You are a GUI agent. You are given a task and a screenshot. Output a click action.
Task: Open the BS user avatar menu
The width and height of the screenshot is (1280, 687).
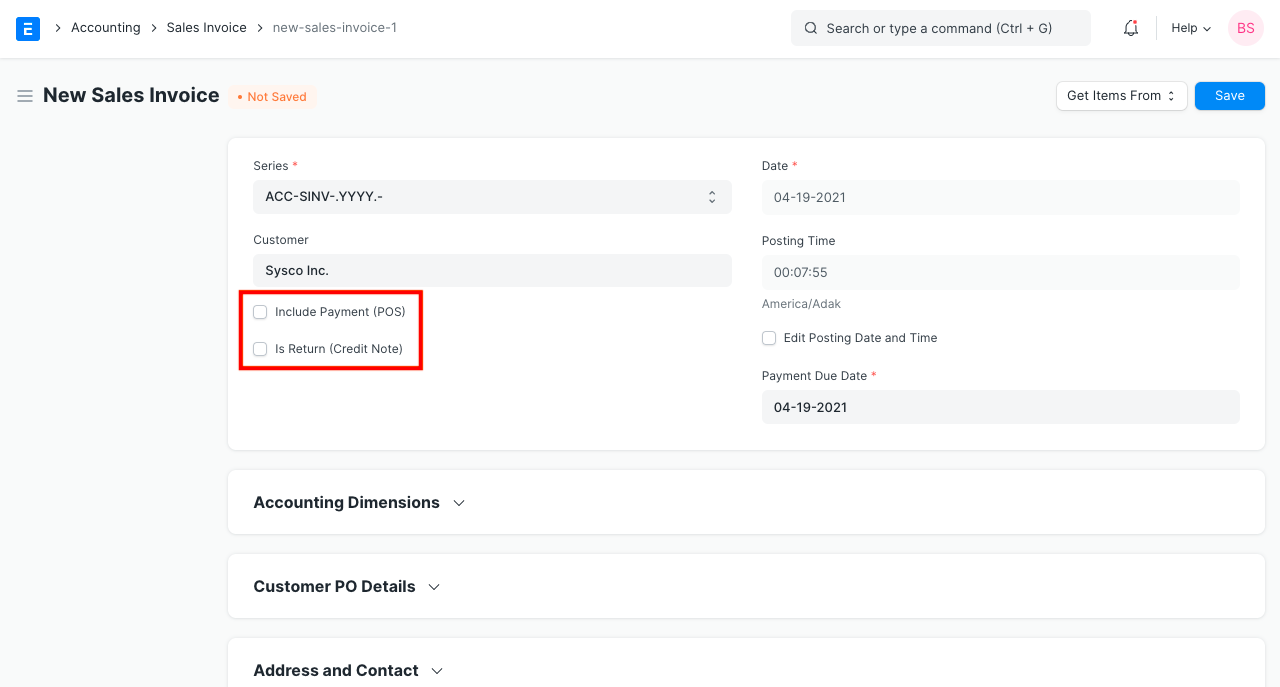coord(1245,28)
